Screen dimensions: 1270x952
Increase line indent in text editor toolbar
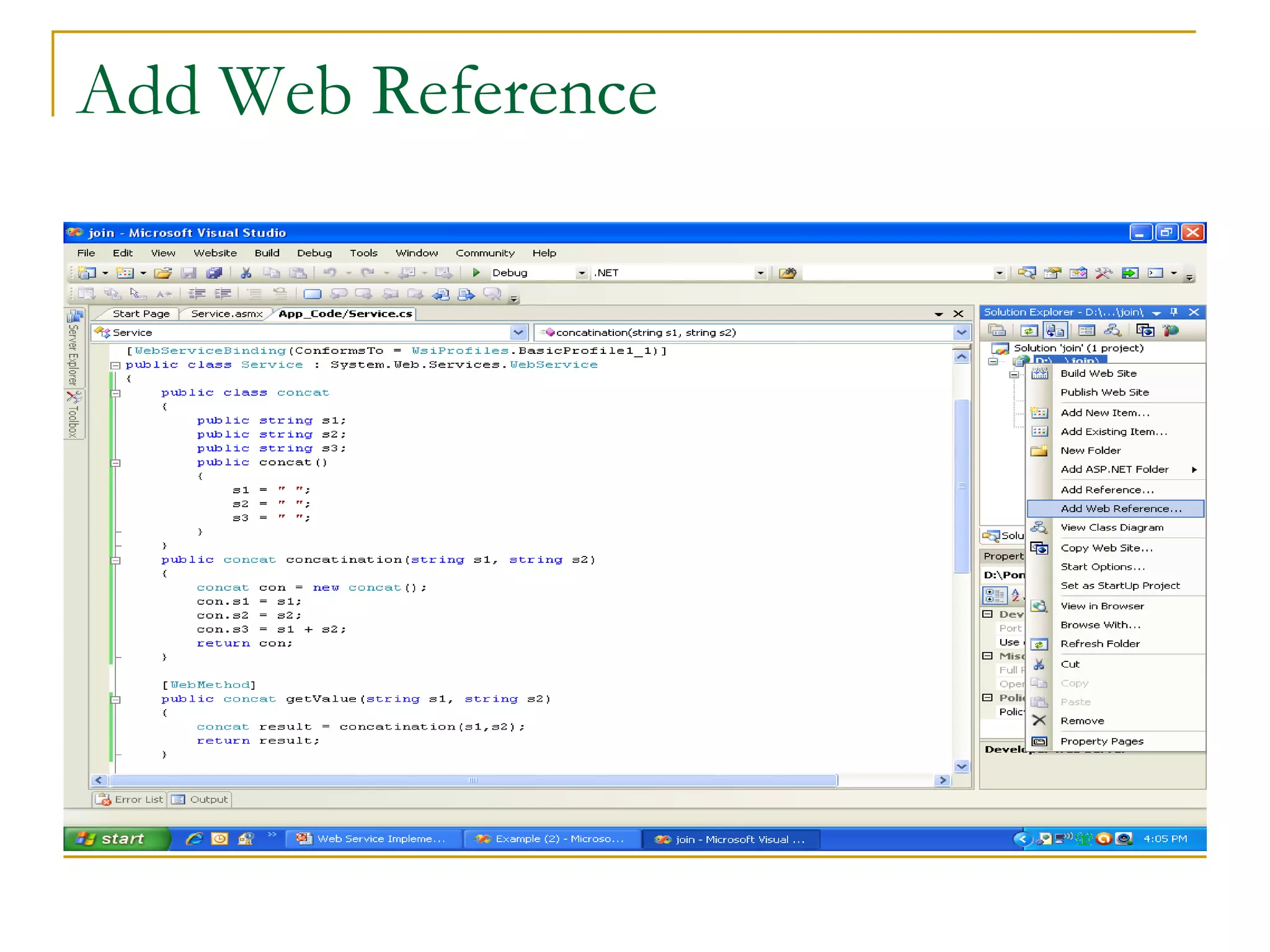tap(223, 294)
